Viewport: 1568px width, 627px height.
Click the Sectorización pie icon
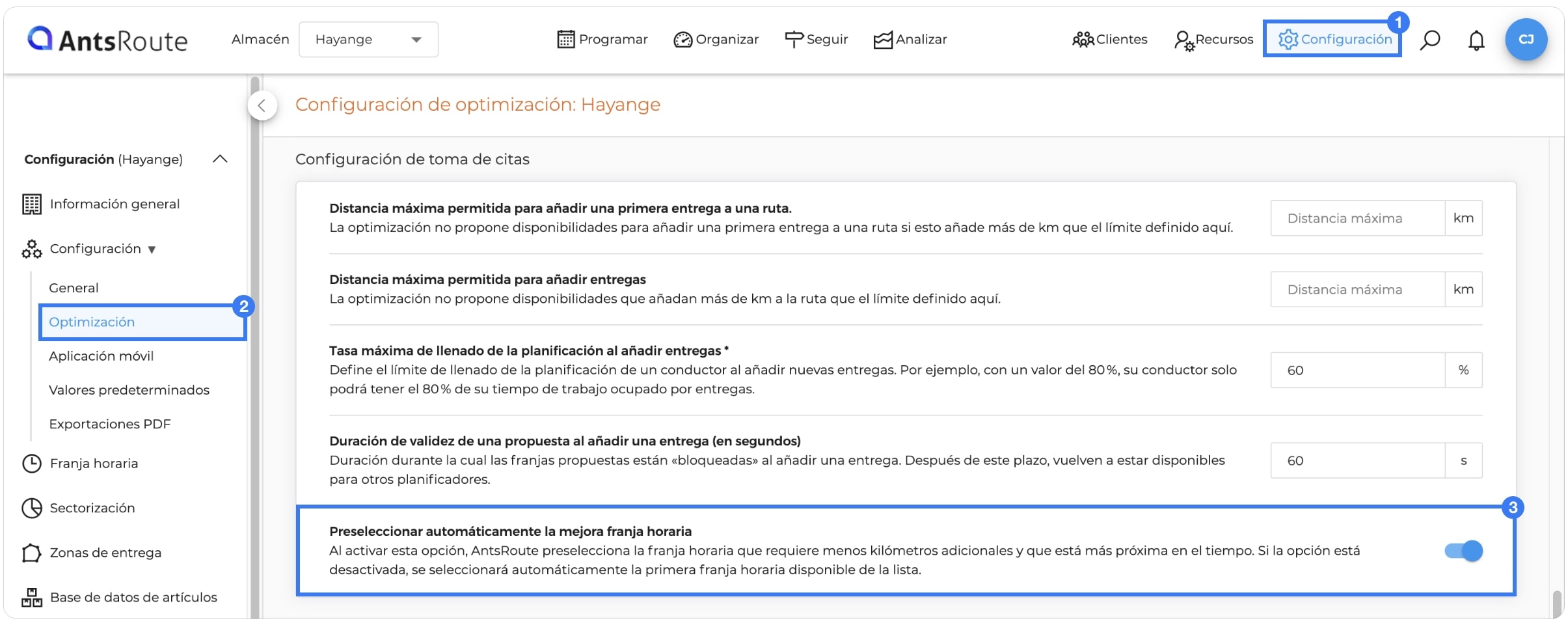32,508
